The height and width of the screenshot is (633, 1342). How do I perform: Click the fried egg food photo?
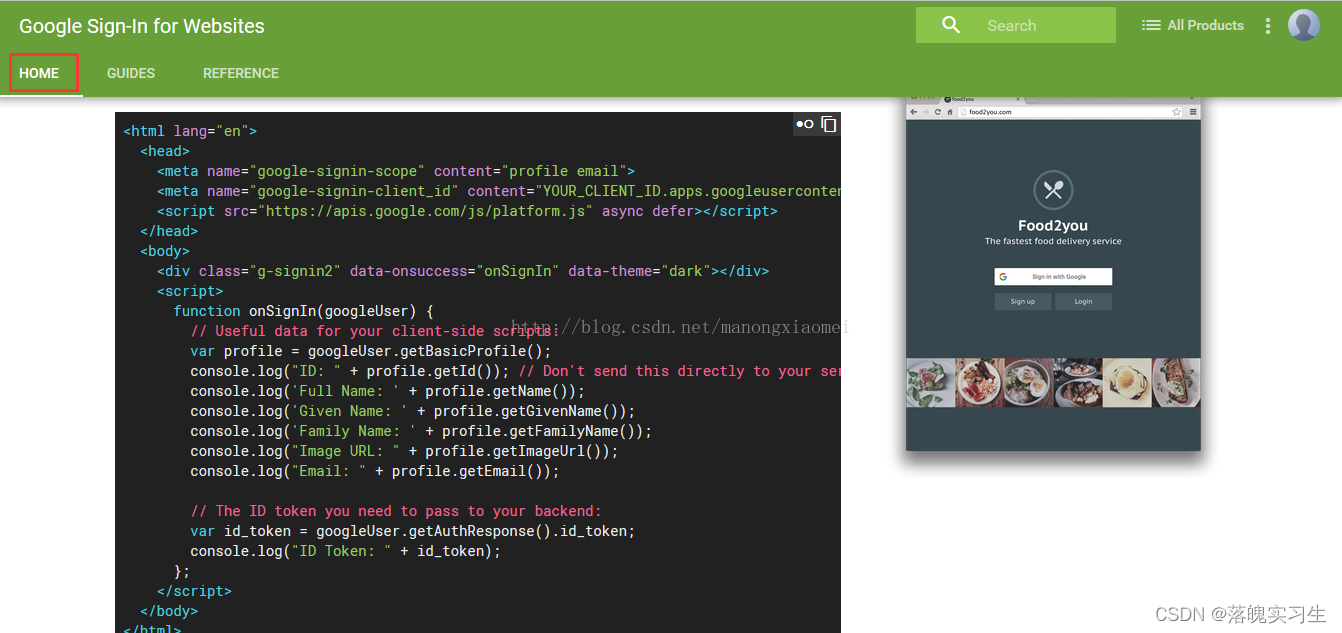click(1127, 382)
